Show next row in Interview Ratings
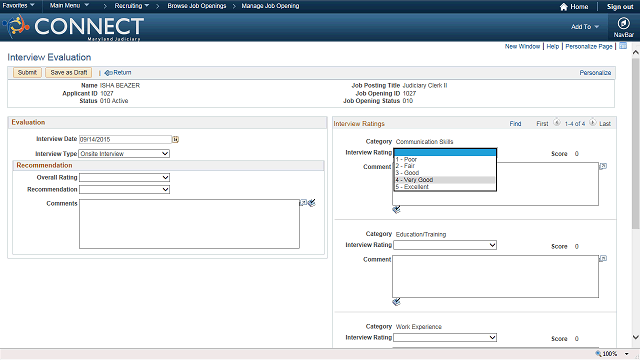640x360 pixels. pos(592,122)
